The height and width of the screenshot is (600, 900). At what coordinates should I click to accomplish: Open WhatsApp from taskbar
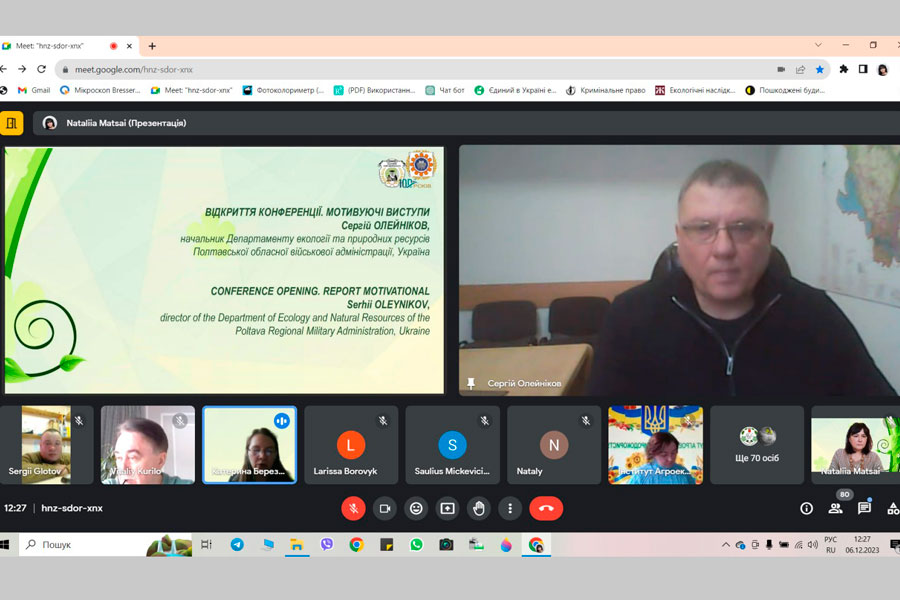point(416,544)
